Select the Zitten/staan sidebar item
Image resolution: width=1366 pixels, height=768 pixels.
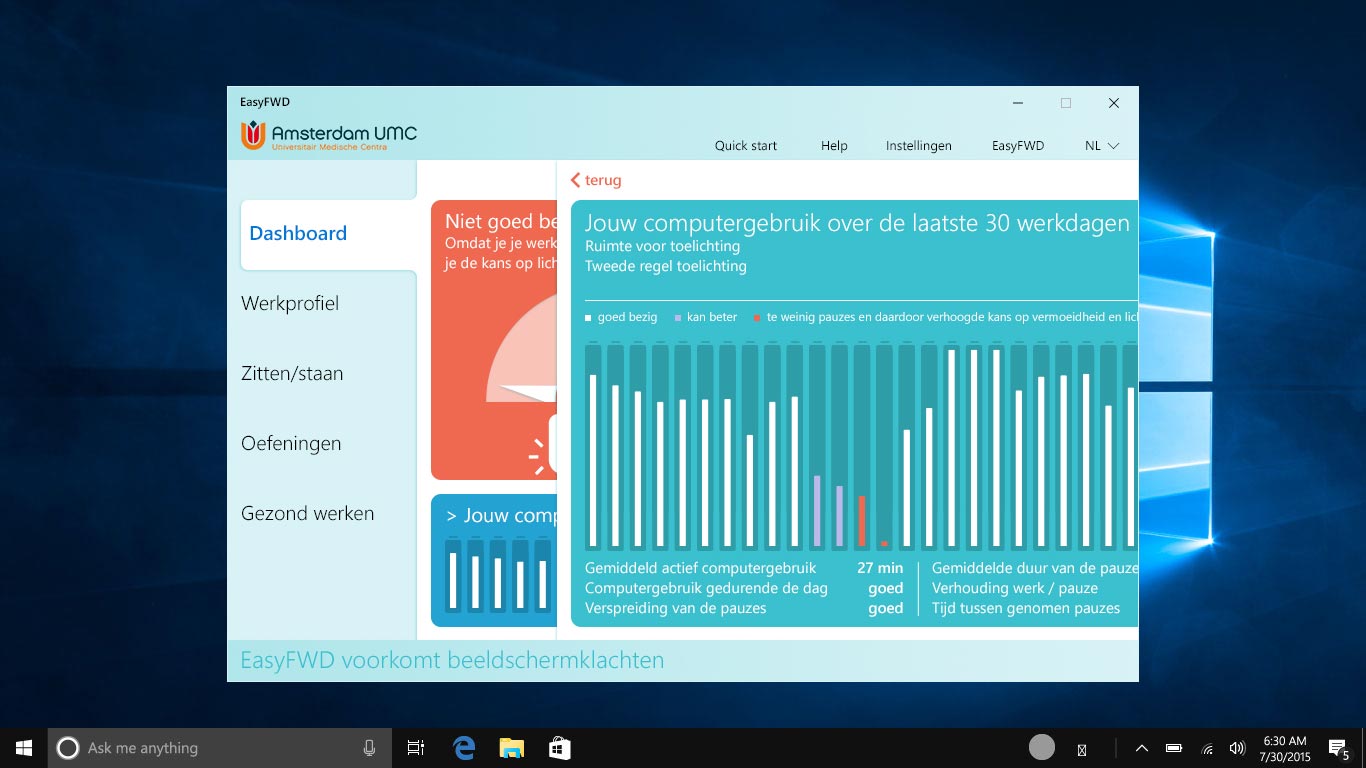point(292,373)
